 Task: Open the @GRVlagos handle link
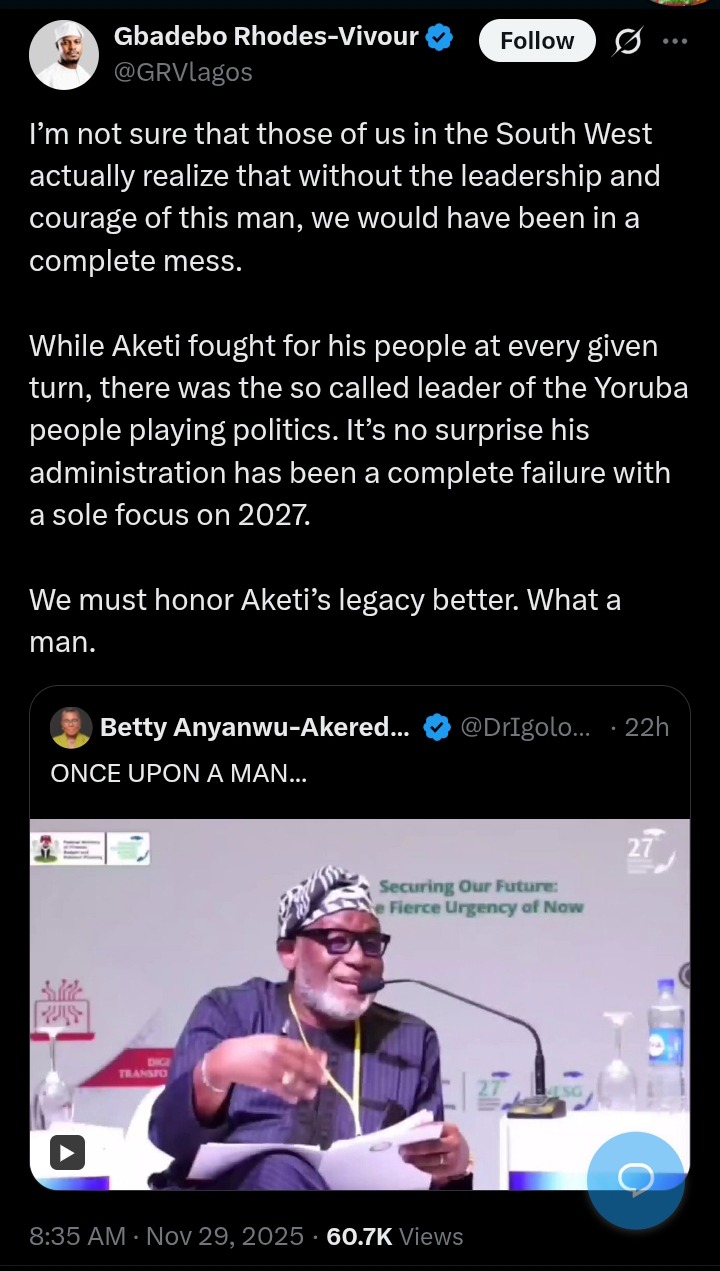(x=183, y=72)
